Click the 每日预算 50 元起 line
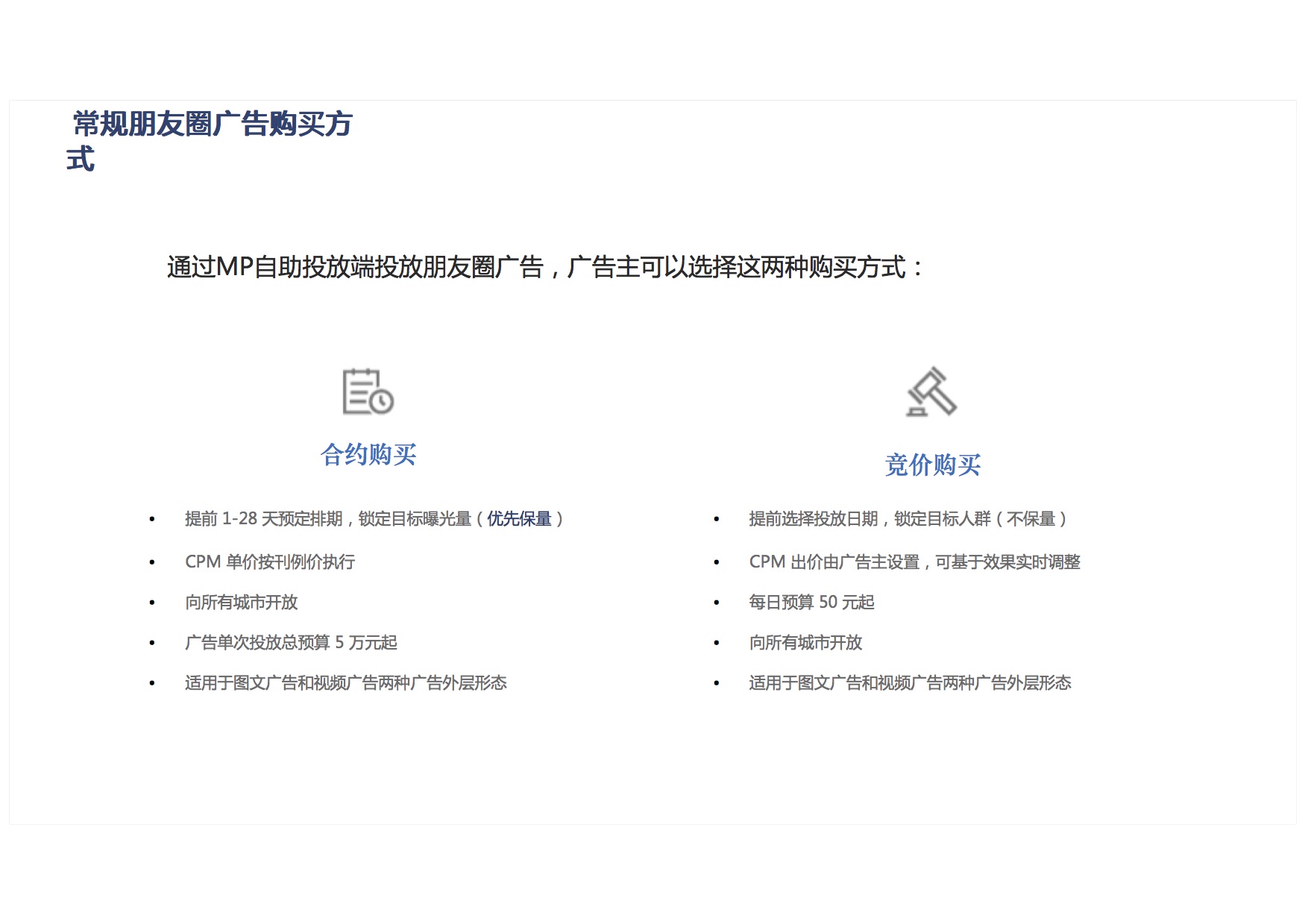 [811, 602]
